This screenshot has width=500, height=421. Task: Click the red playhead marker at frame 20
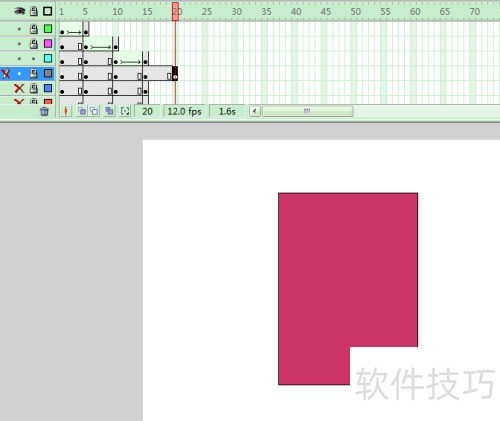pyautogui.click(x=175, y=11)
